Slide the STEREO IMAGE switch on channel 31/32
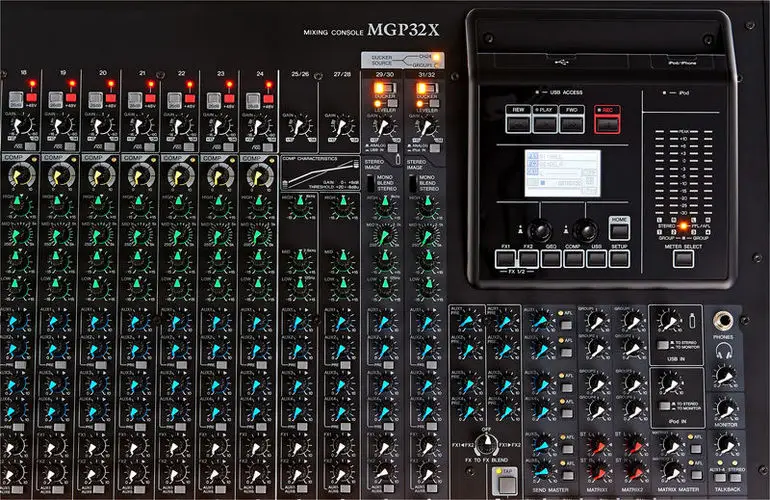Viewport: 770px width, 500px height. (413, 183)
